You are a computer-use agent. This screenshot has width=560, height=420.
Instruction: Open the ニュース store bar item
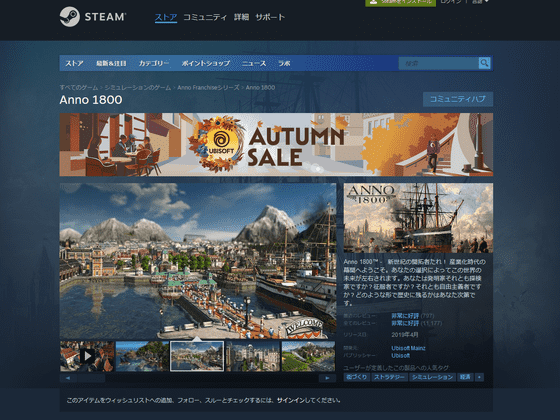[x=254, y=63]
